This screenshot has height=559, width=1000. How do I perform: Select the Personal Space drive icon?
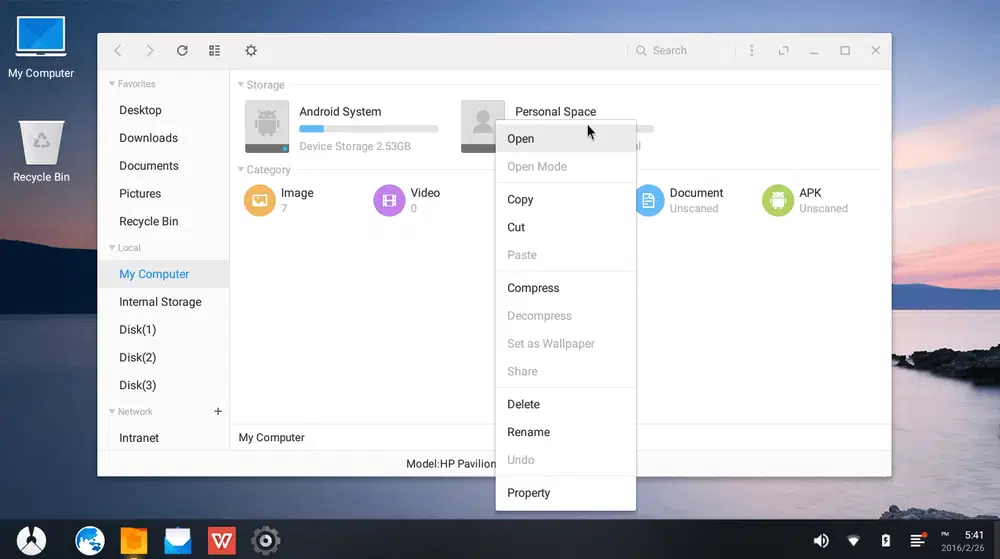tap(479, 126)
